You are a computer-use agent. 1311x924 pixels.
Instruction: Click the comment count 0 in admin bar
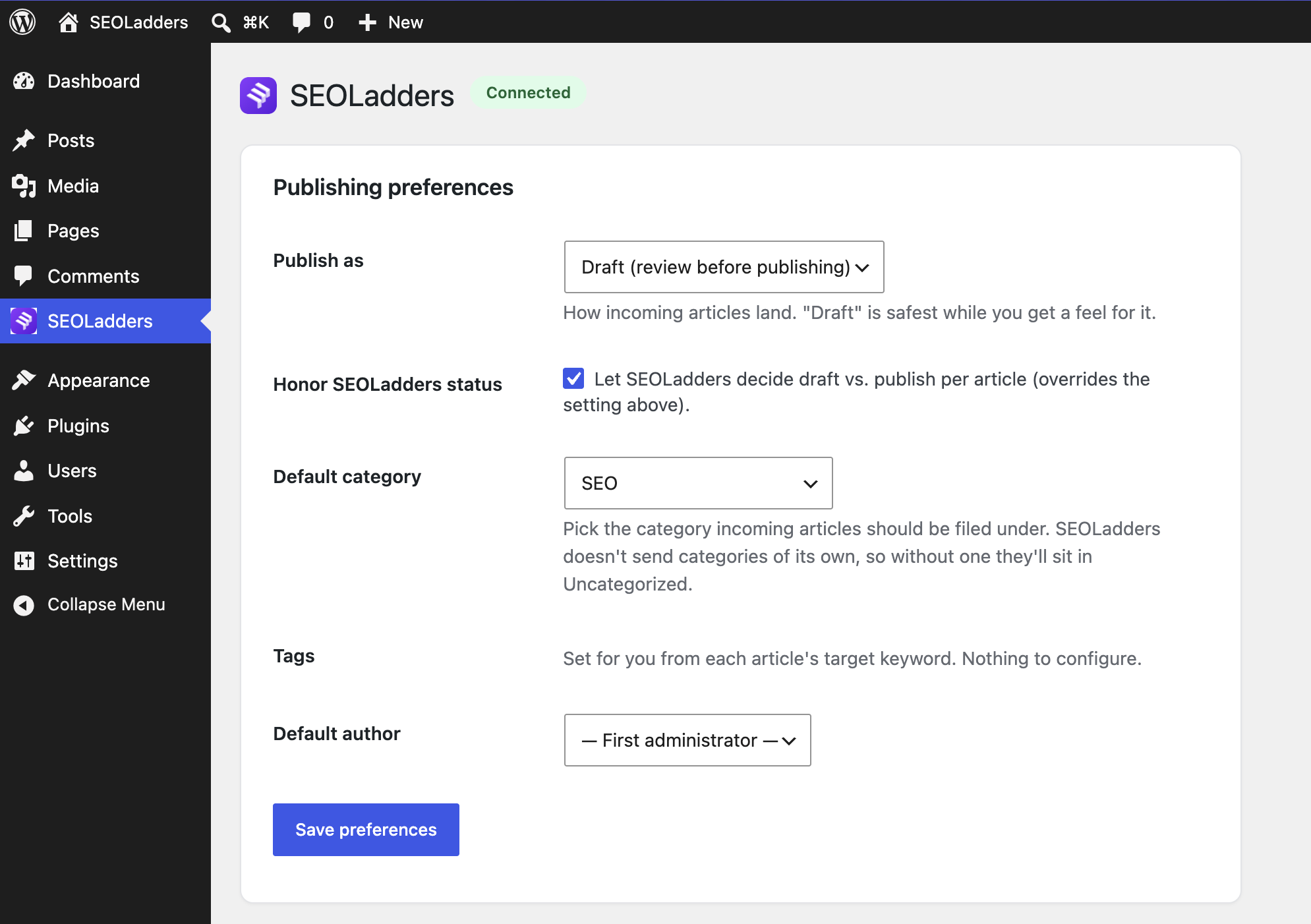328,23
